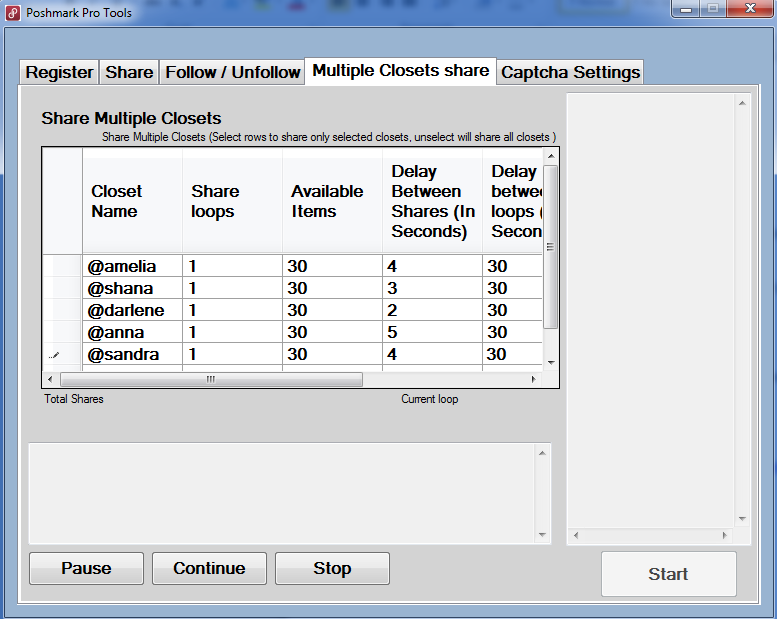Open the Follow / Unfollow tab
Viewport: 777px width, 619px height.
(232, 72)
